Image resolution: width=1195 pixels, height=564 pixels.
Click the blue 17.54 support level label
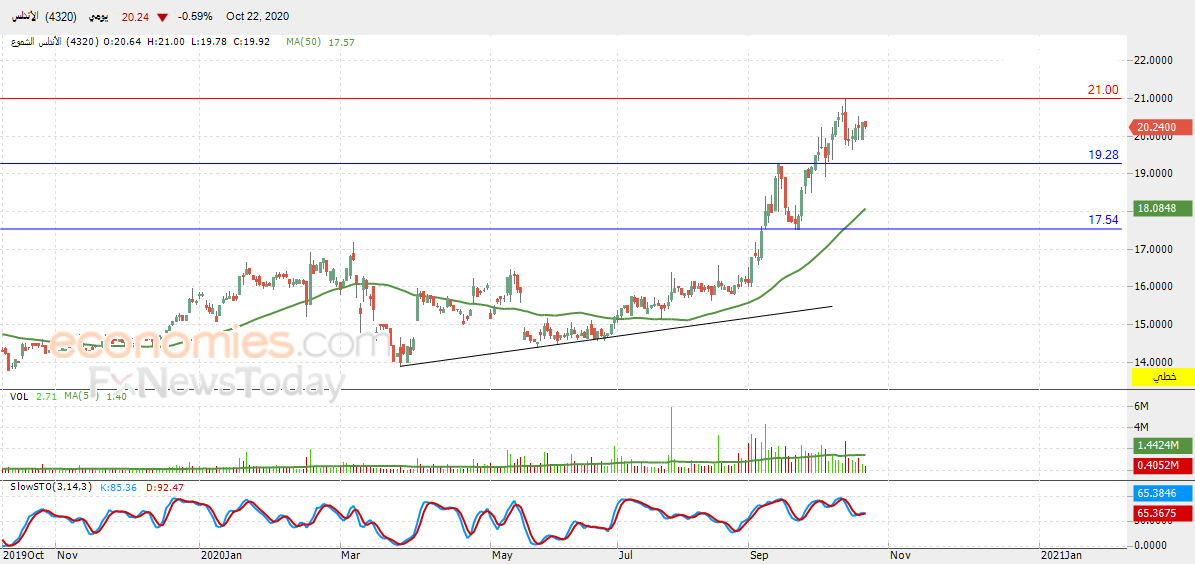[1103, 220]
